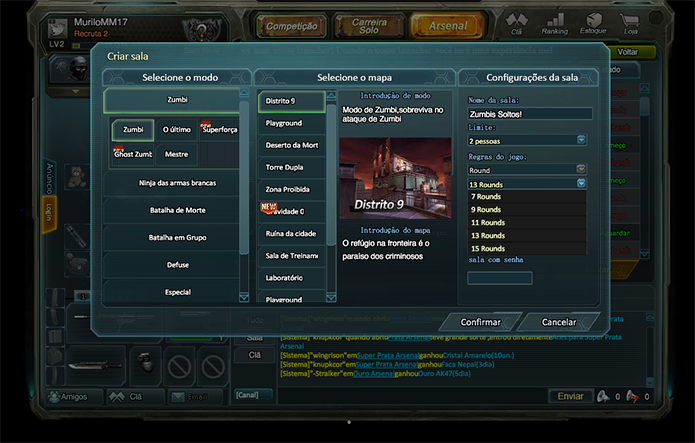Click the question mark badge emblem
695x443 pixels.
[202, 31]
